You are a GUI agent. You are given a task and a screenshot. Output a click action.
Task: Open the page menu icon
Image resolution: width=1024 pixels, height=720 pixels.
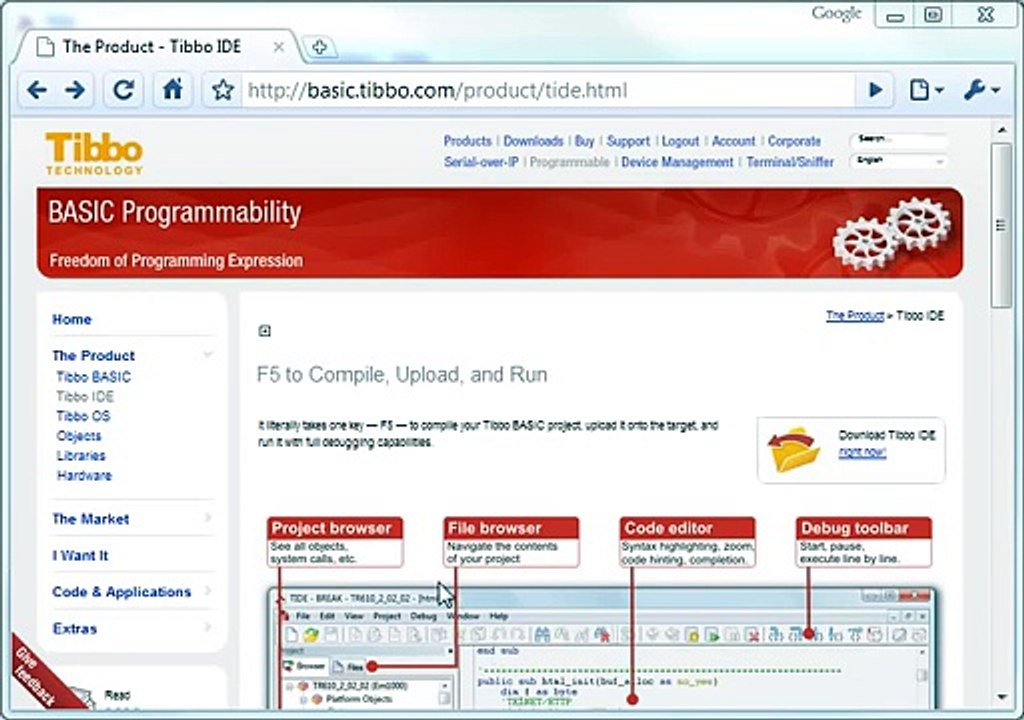tap(926, 90)
